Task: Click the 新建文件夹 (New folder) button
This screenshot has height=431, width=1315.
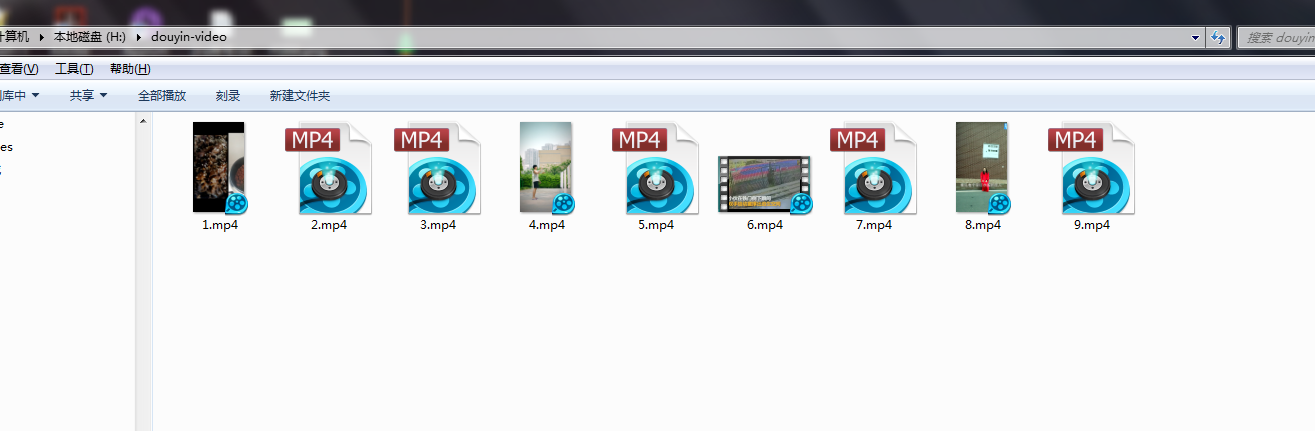Action: 299,96
